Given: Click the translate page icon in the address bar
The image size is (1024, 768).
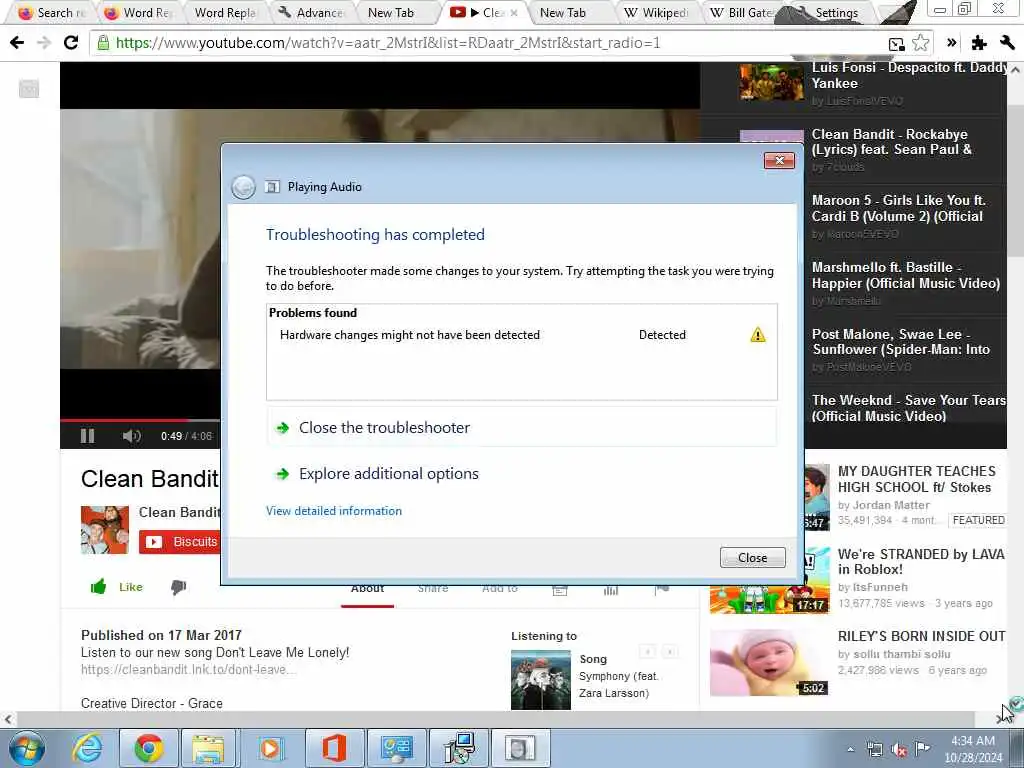Looking at the screenshot, I should pyautogui.click(x=897, y=44).
